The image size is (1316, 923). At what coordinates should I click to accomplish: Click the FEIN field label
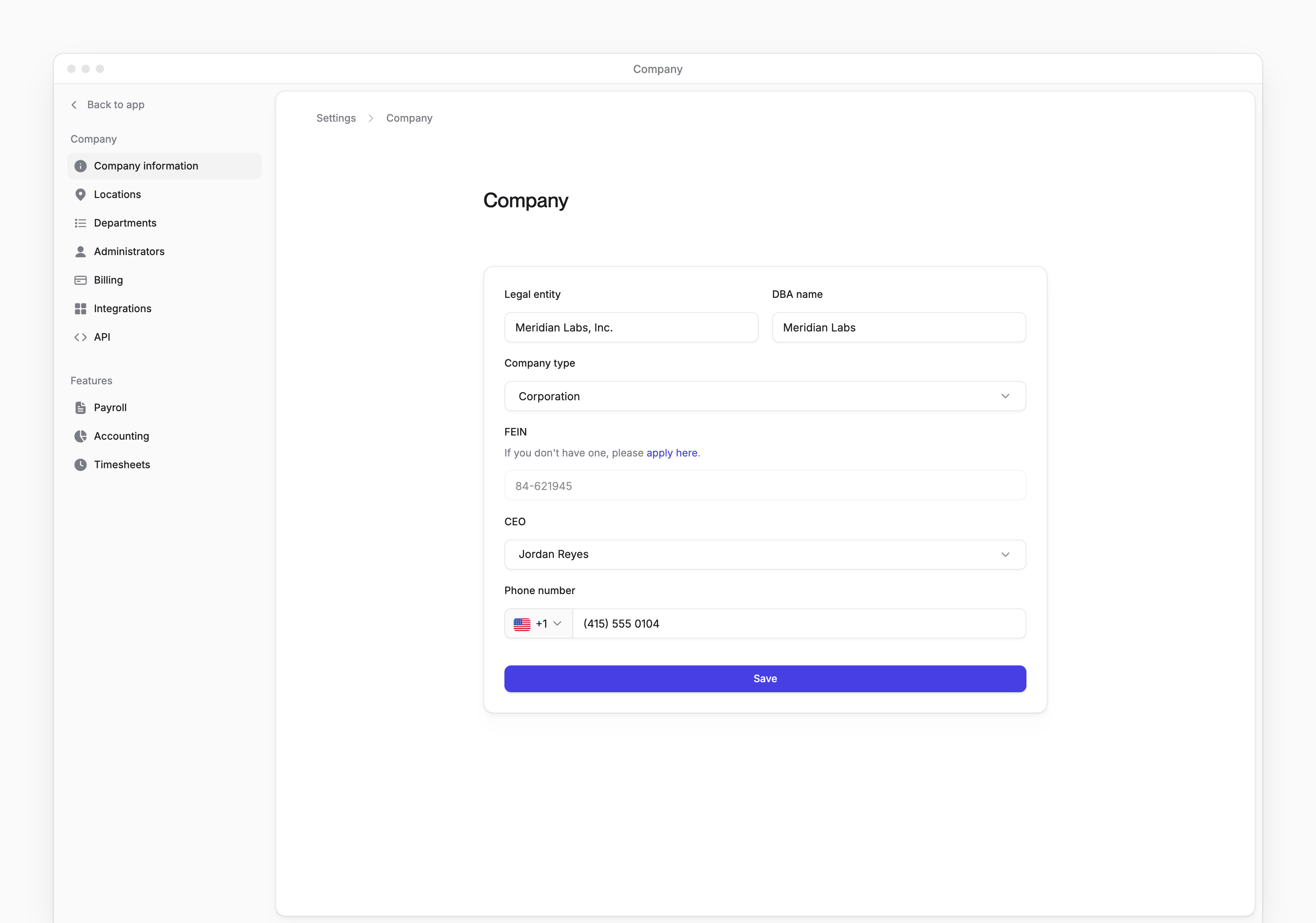[x=515, y=432]
